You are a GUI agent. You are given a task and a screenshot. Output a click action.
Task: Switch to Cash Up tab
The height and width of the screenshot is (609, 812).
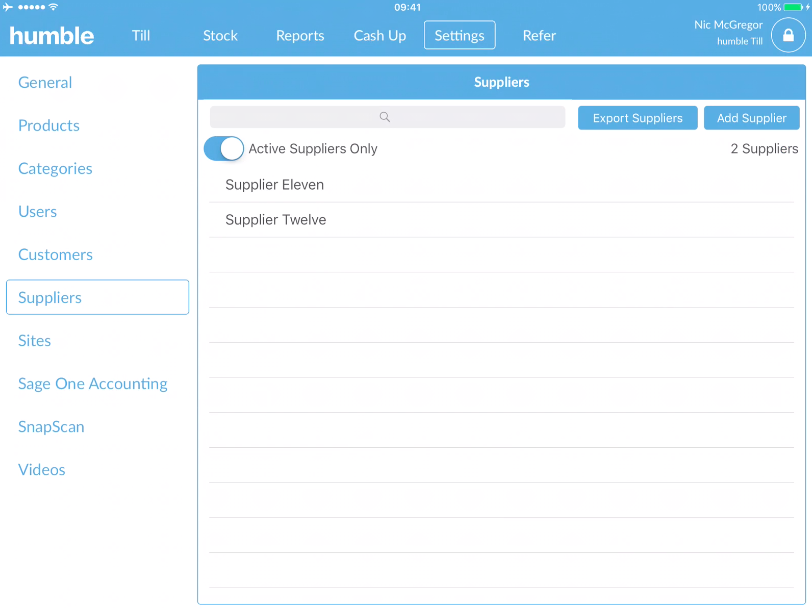coord(380,35)
